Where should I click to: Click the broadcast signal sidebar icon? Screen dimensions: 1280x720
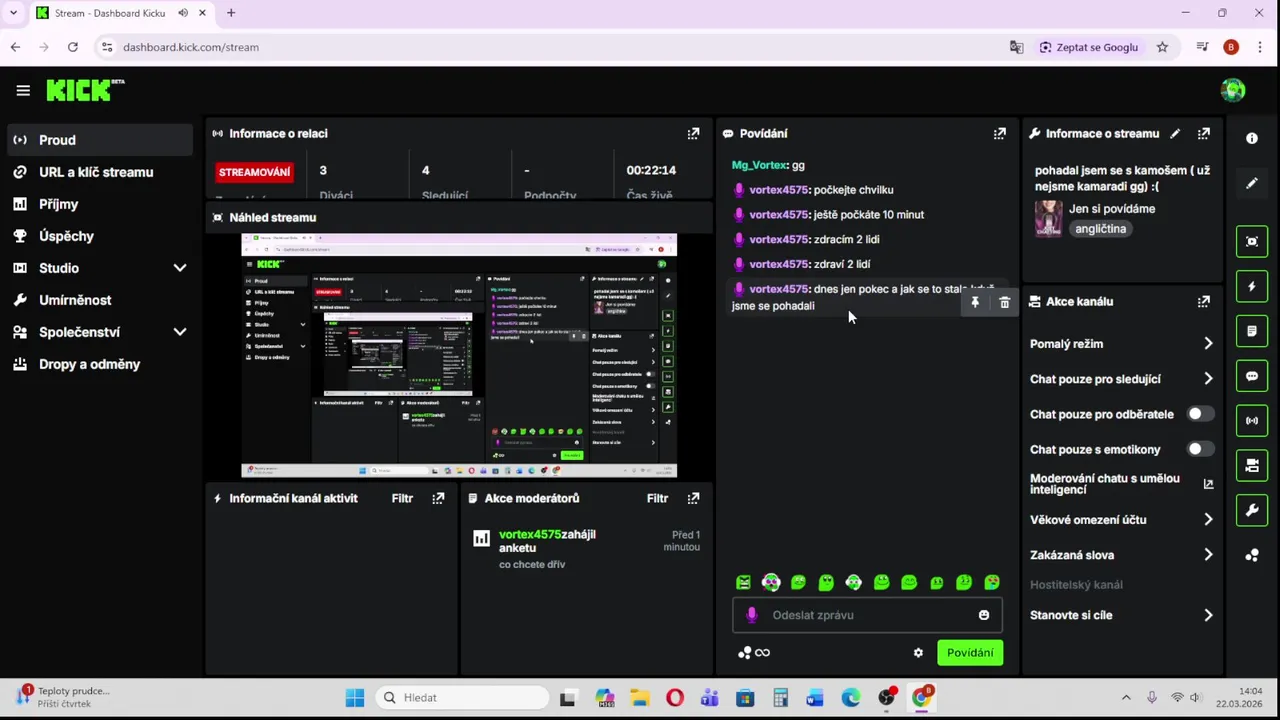click(x=1252, y=420)
